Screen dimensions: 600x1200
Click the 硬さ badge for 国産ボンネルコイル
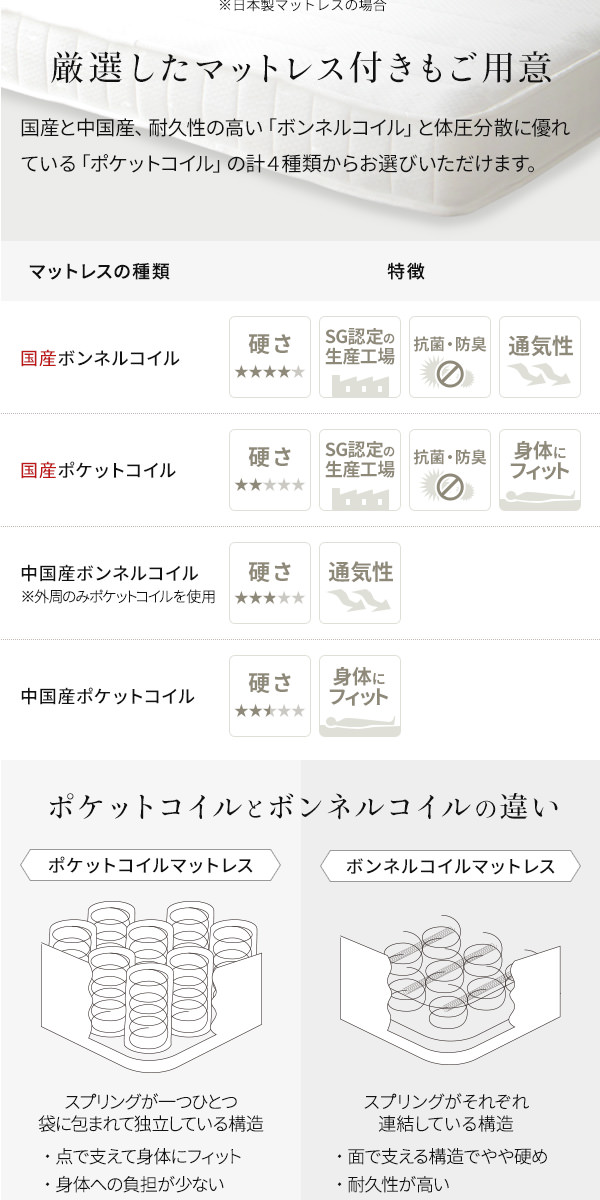pyautogui.click(x=270, y=357)
